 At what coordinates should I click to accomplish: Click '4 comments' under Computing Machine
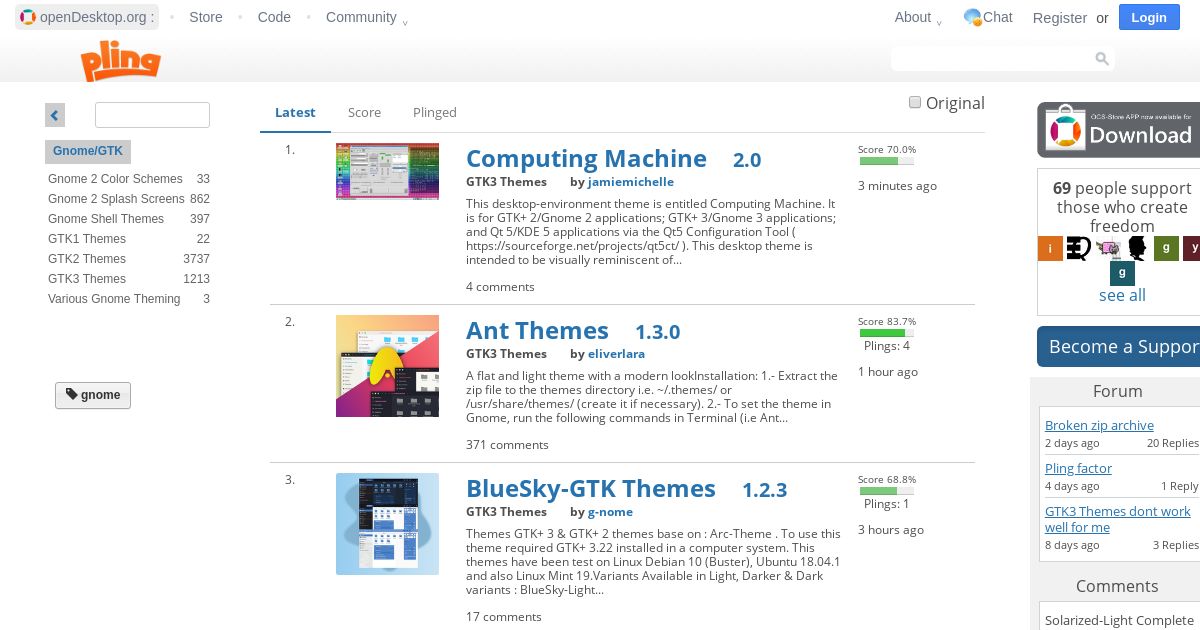[x=500, y=287]
